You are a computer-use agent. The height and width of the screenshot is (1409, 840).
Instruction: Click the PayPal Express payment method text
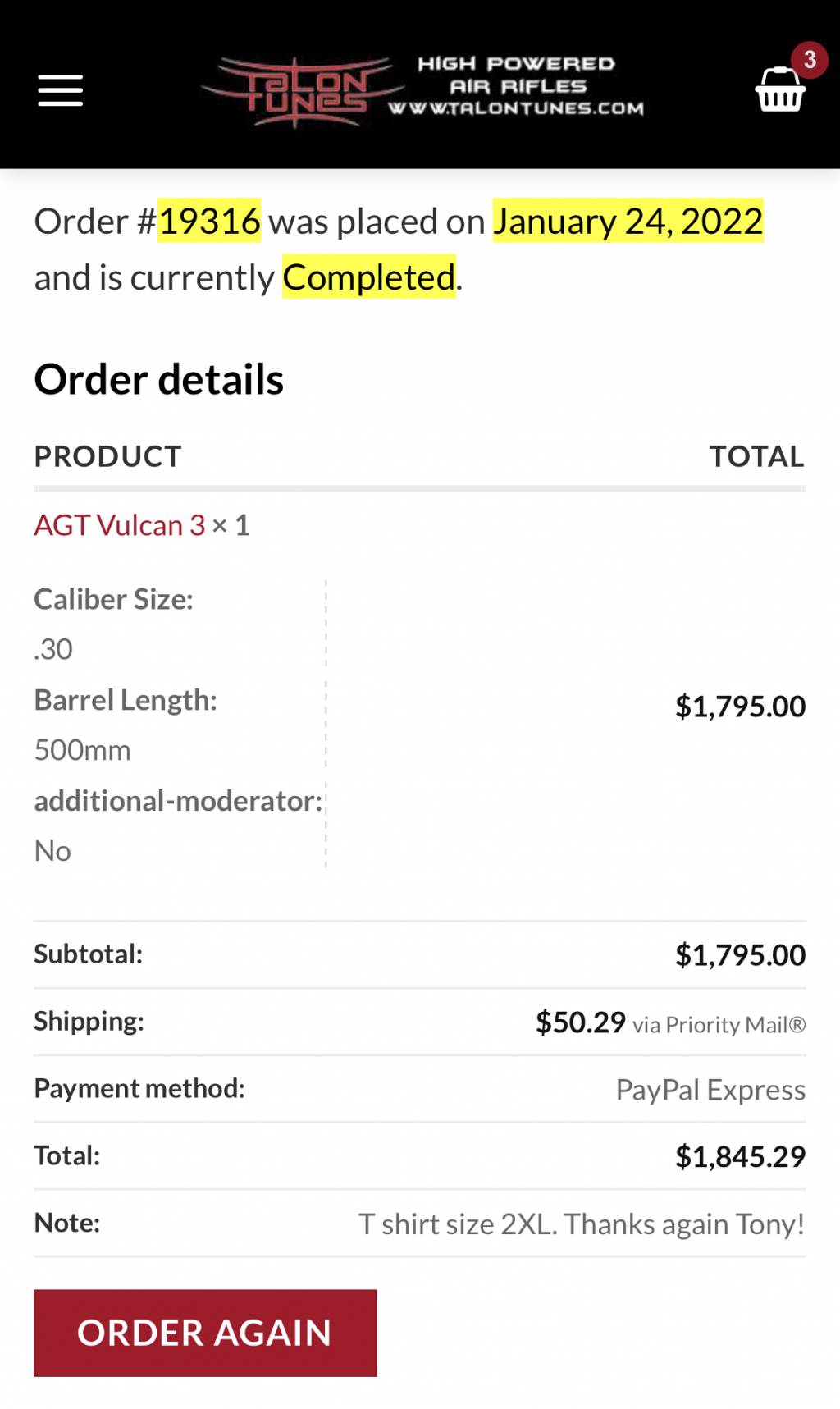tap(710, 1090)
